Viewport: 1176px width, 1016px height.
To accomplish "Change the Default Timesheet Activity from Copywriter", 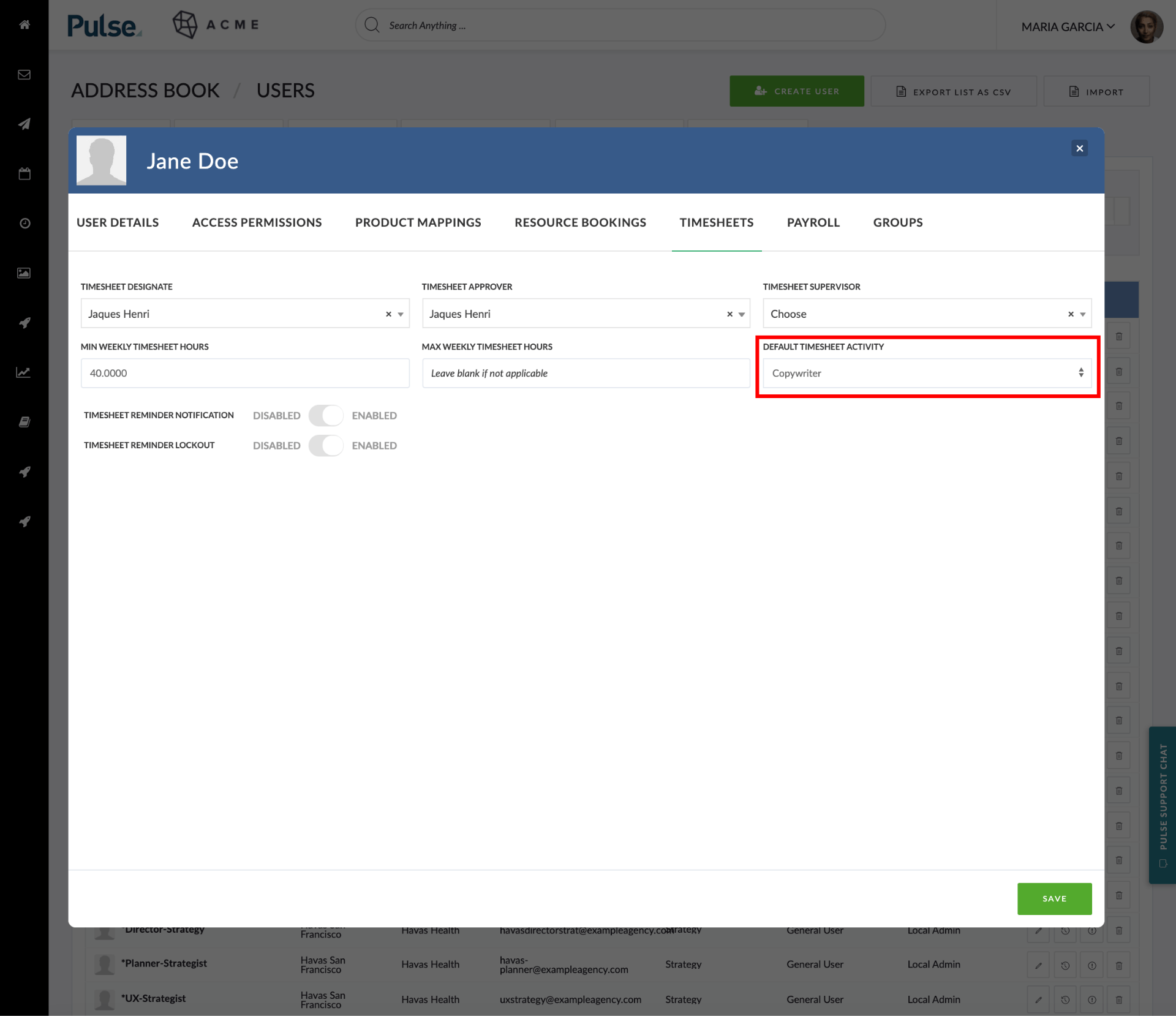I will (926, 373).
